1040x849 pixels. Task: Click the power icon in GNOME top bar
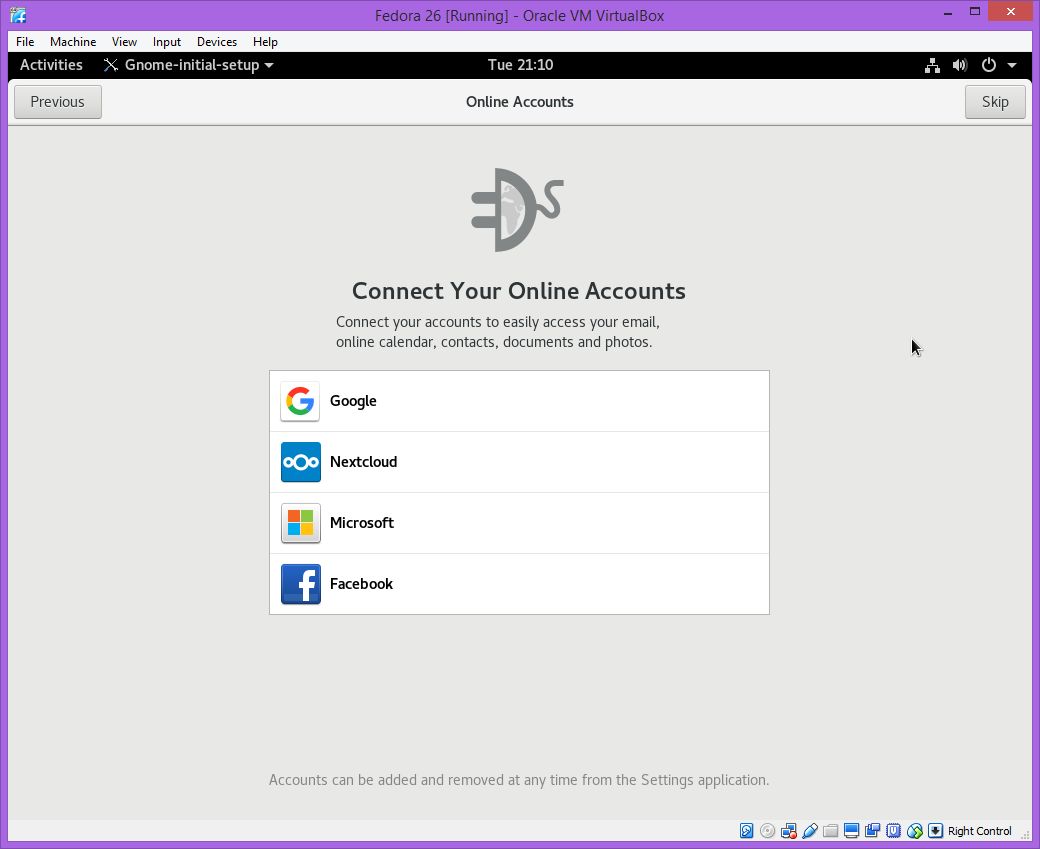coord(988,65)
